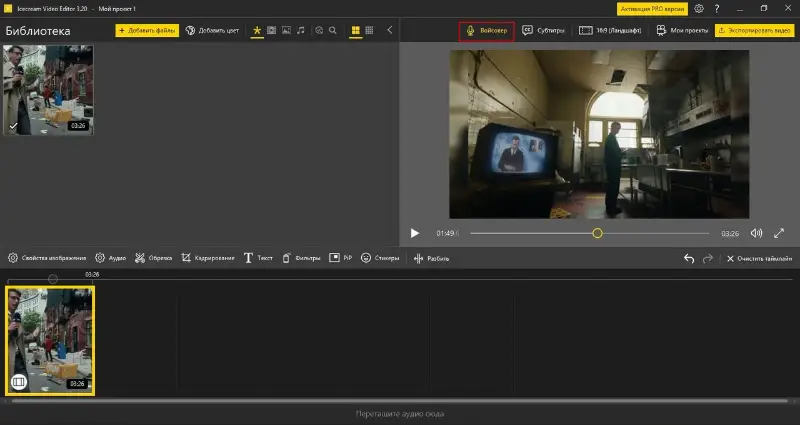Viewport: 800px width, 425px height.
Task: Open the Фильтры tool
Action: [301, 258]
